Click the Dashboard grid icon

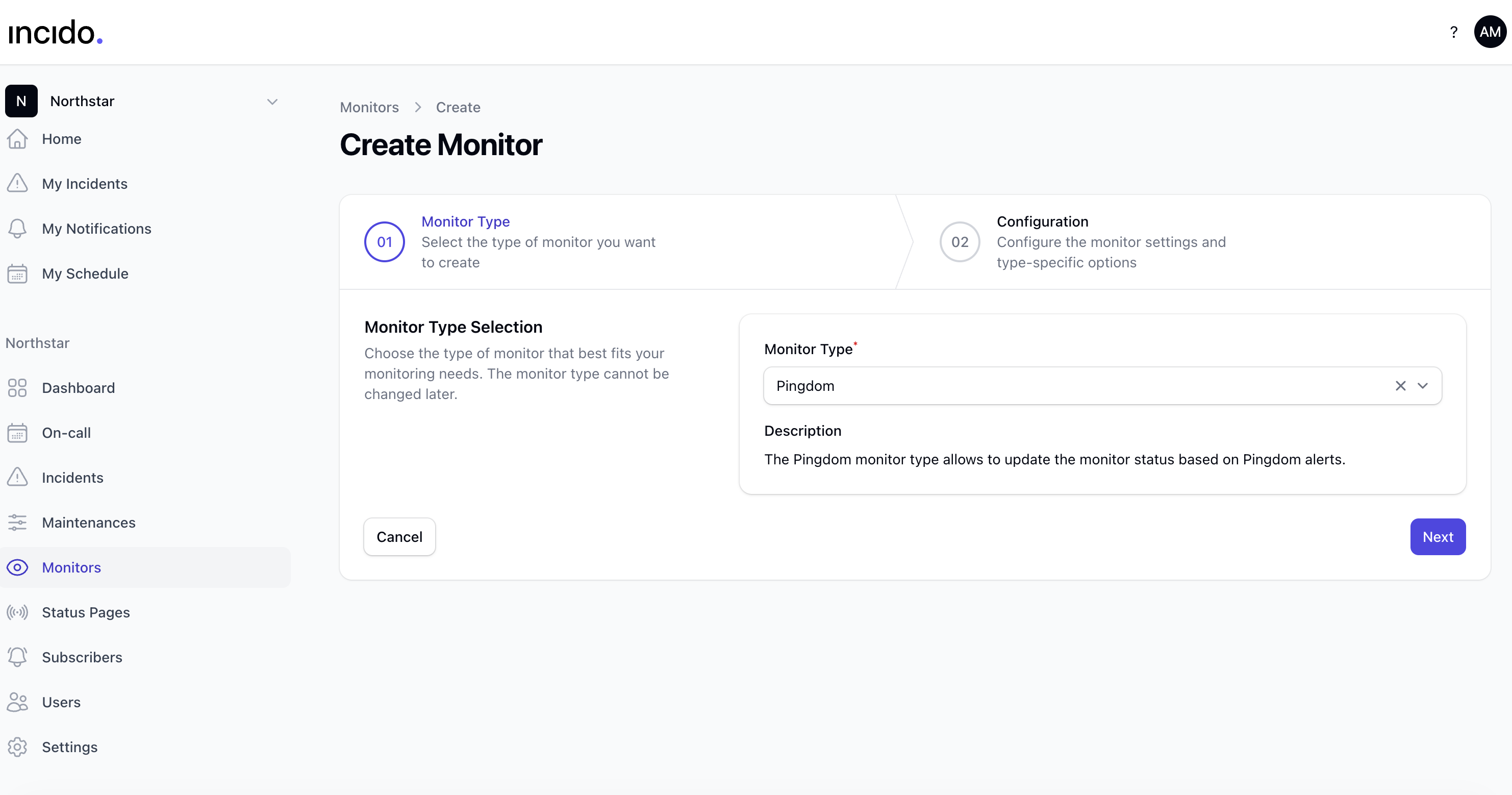click(18, 388)
